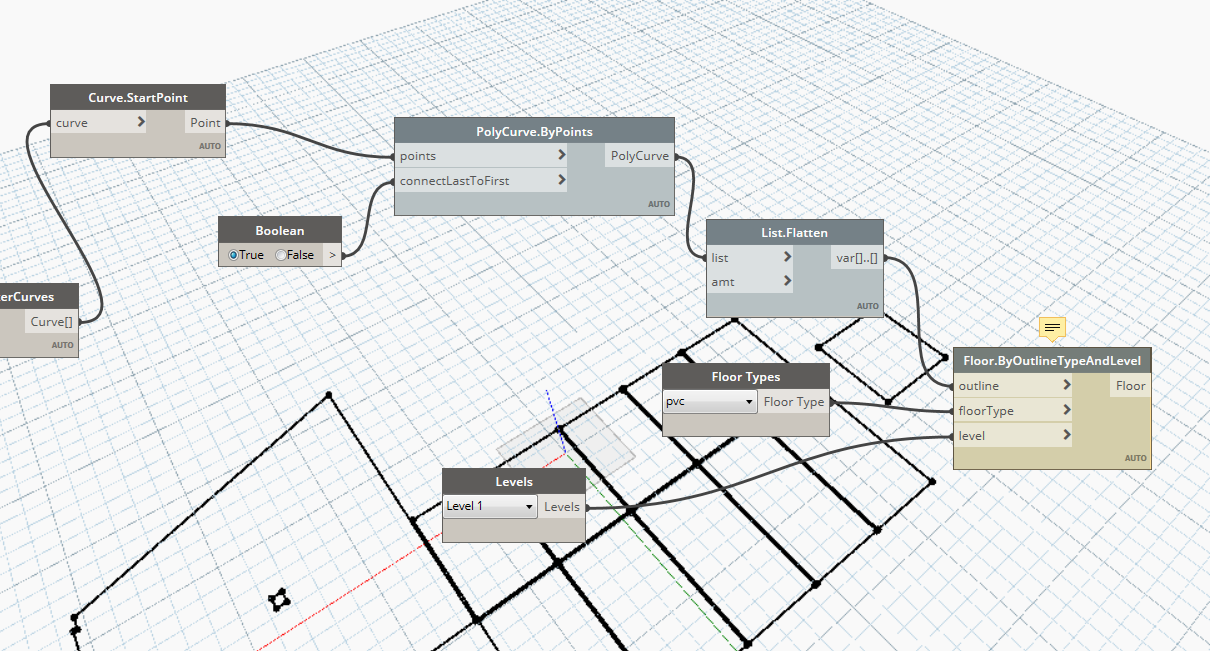Open the pvc floor type dropdown

(710, 402)
